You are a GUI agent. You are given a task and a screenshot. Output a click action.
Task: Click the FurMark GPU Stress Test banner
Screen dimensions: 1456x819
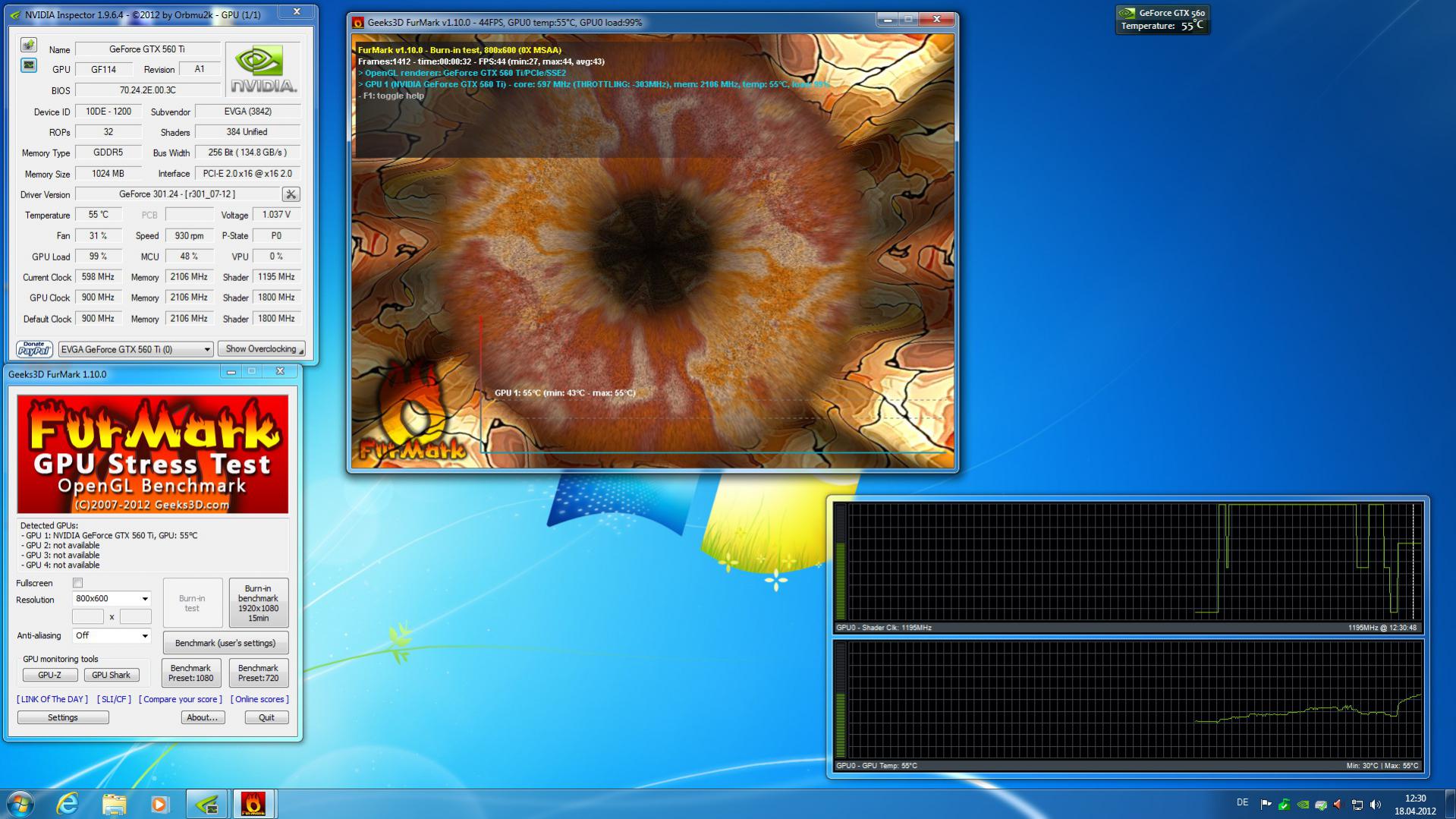pos(153,454)
